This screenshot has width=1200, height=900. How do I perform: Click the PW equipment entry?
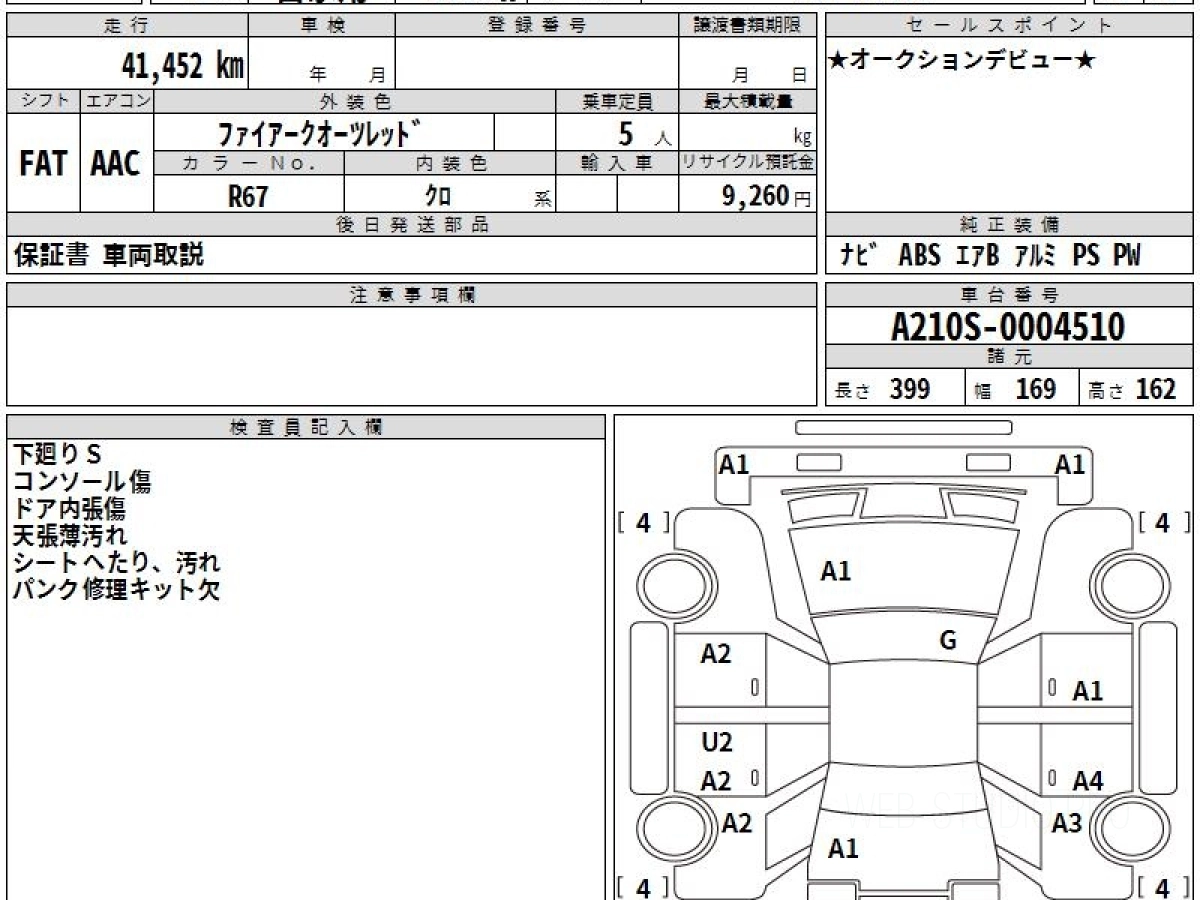click(x=1127, y=255)
